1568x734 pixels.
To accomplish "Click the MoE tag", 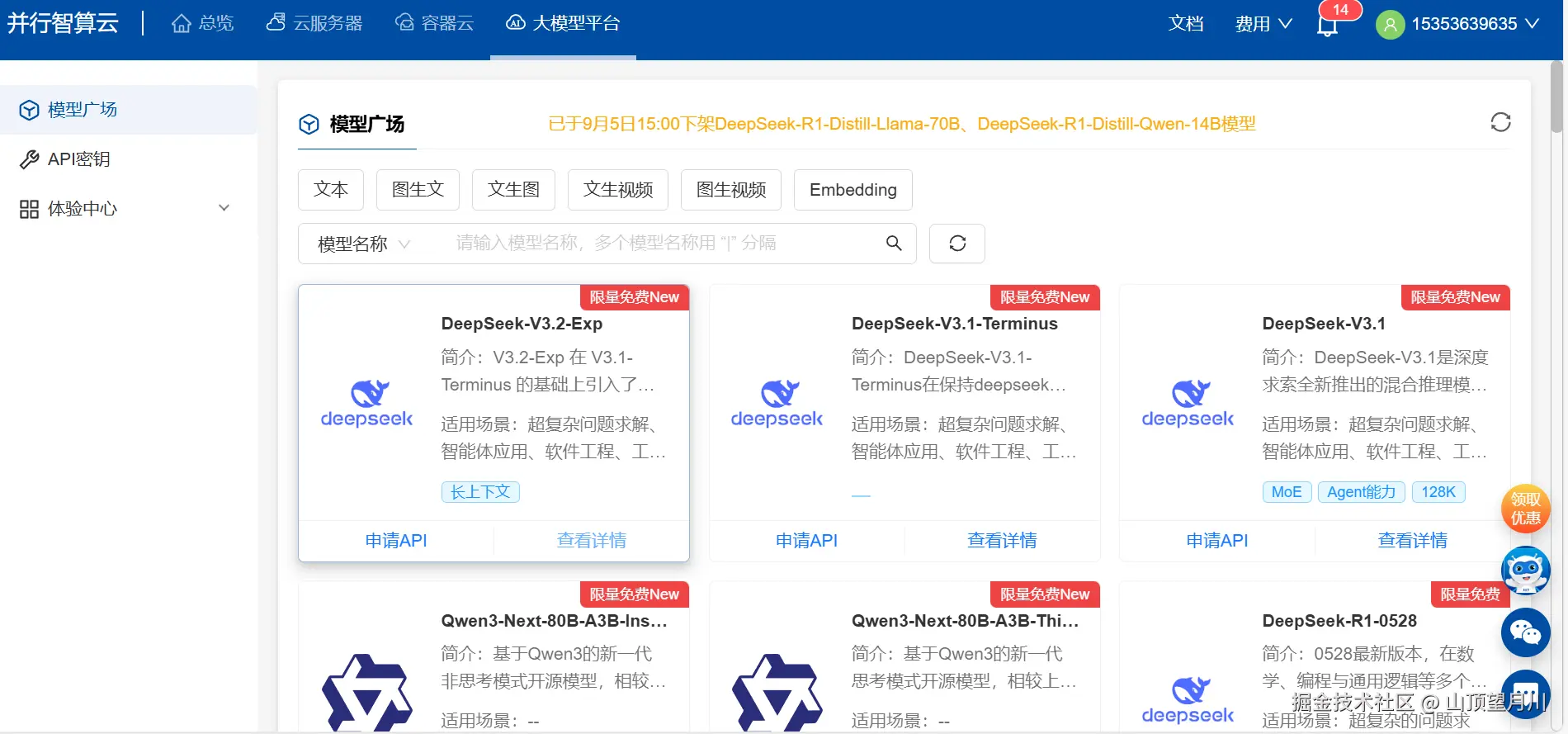I will point(1287,492).
